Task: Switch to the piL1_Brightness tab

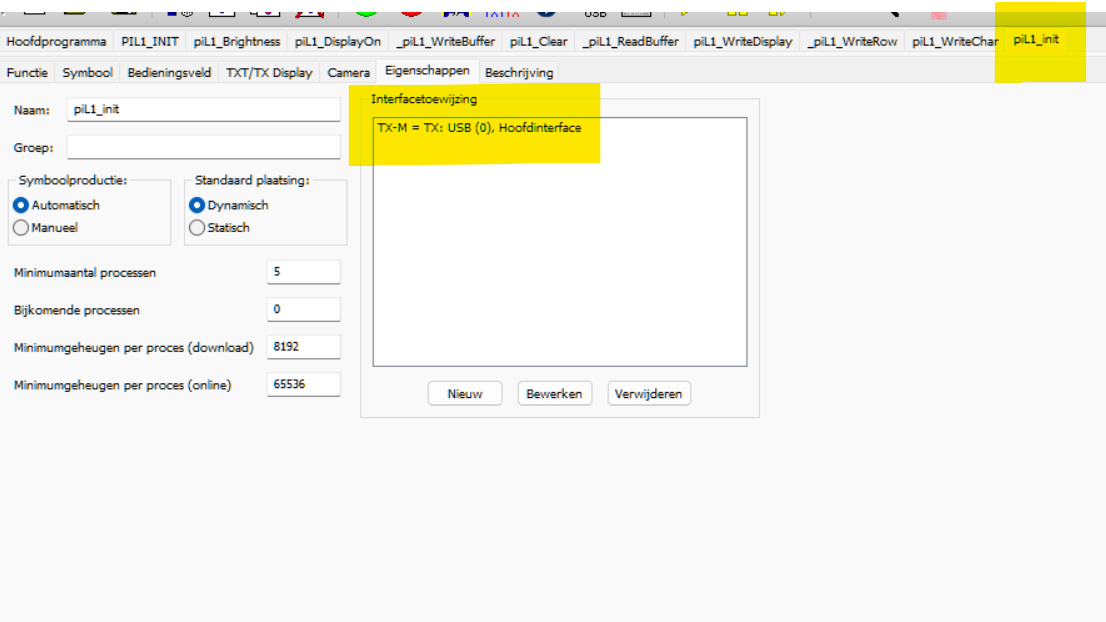Action: [x=237, y=41]
